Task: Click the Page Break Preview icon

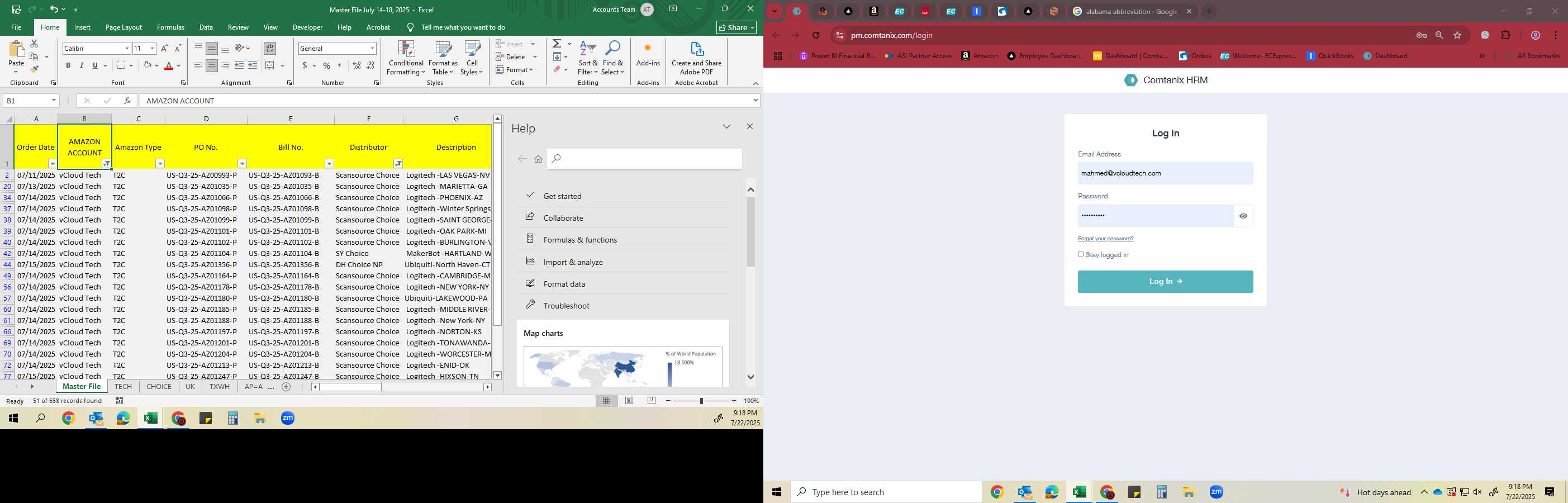Action: click(x=652, y=401)
